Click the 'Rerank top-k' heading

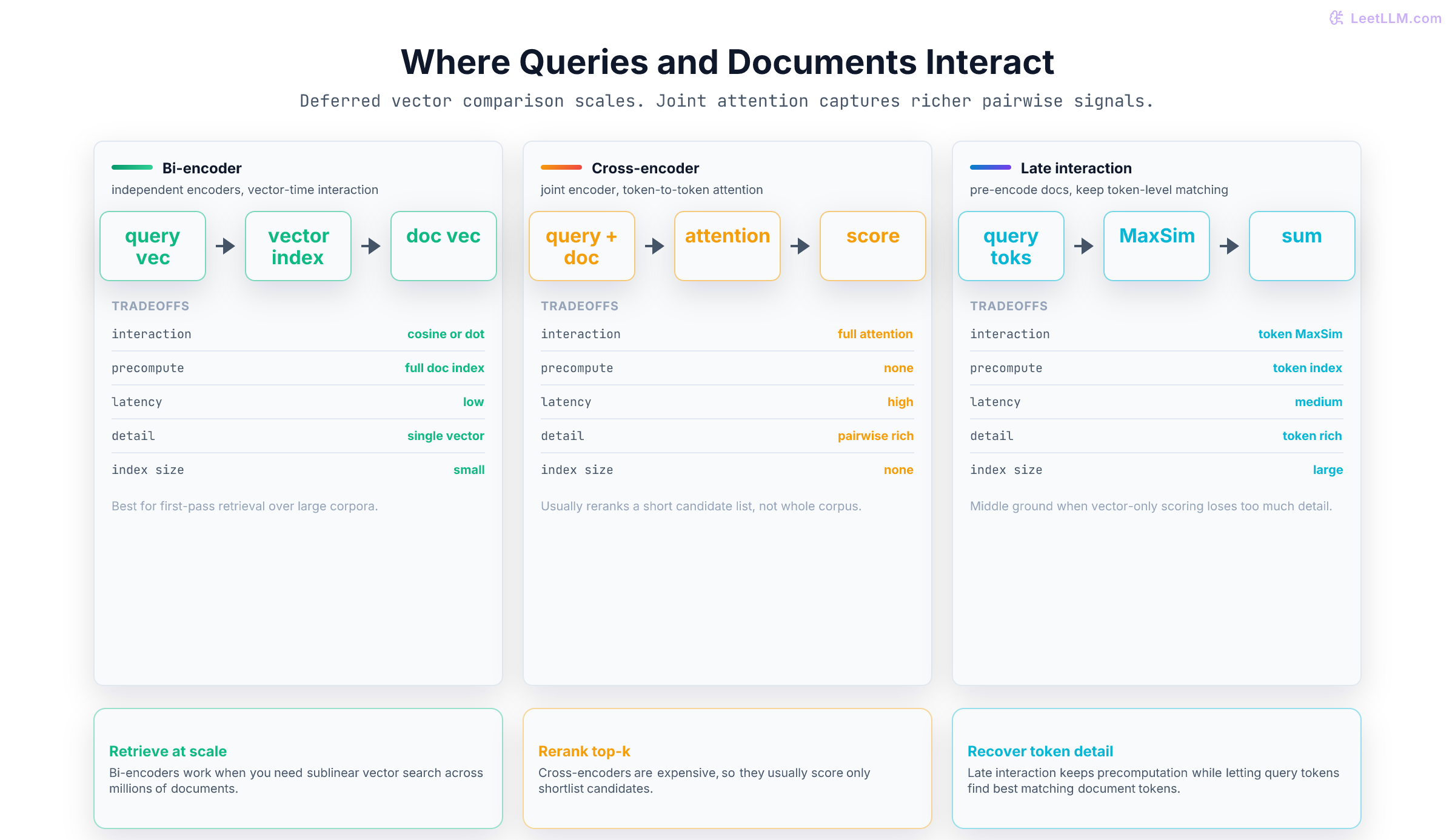click(584, 751)
